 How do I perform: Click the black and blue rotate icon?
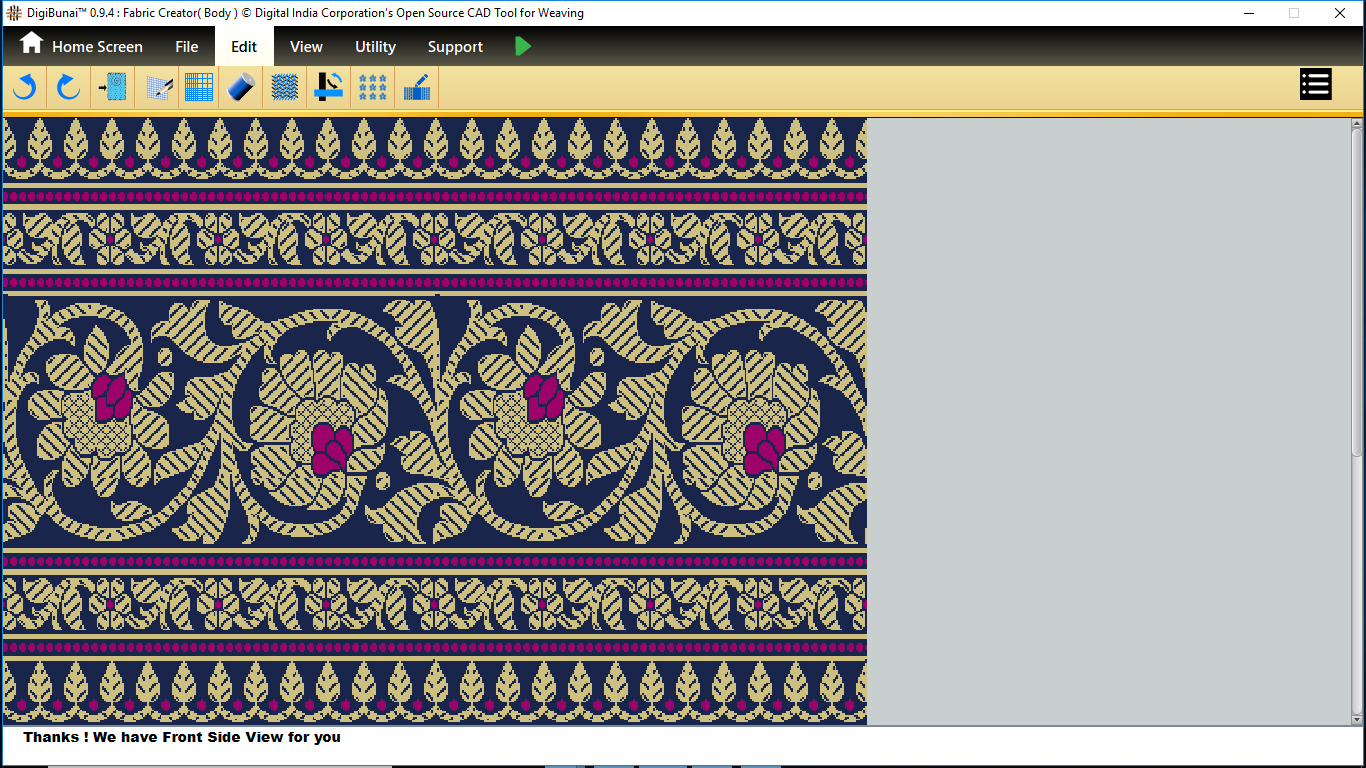[328, 87]
